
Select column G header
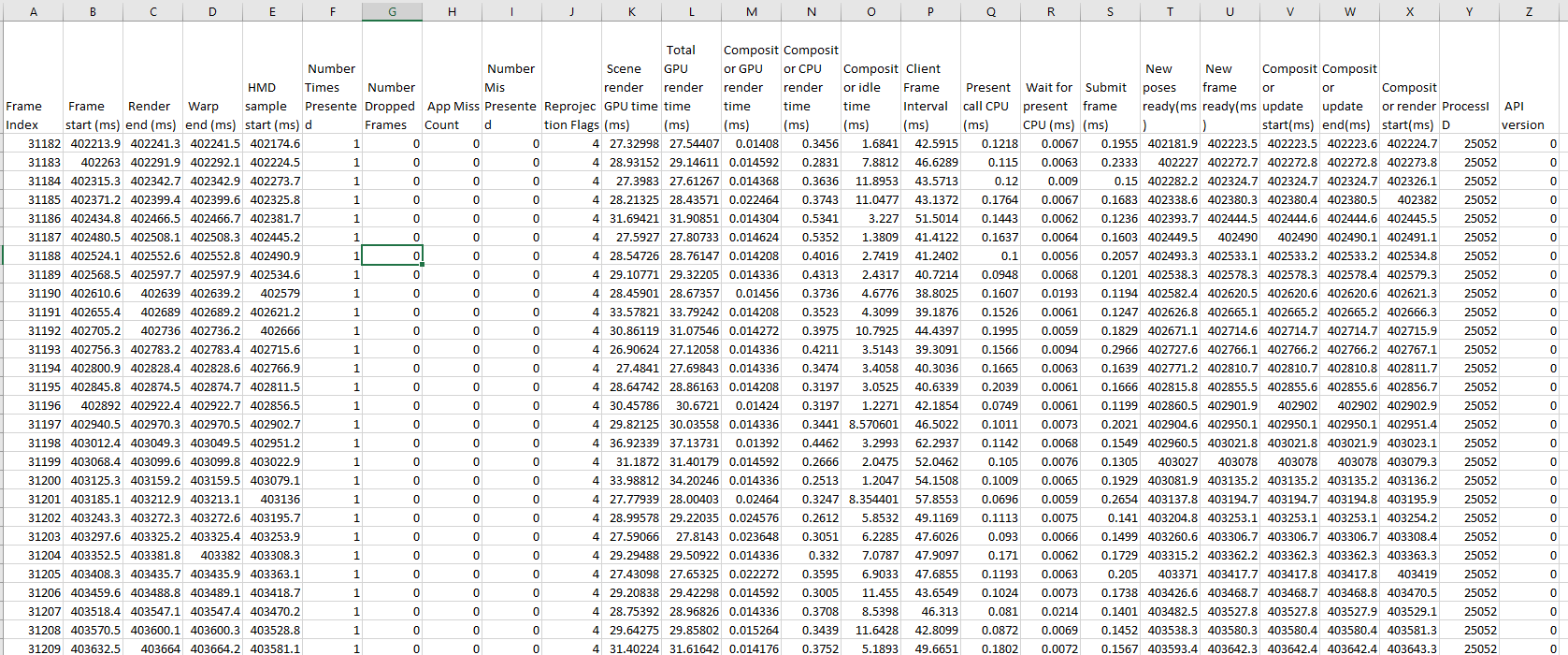click(x=392, y=11)
